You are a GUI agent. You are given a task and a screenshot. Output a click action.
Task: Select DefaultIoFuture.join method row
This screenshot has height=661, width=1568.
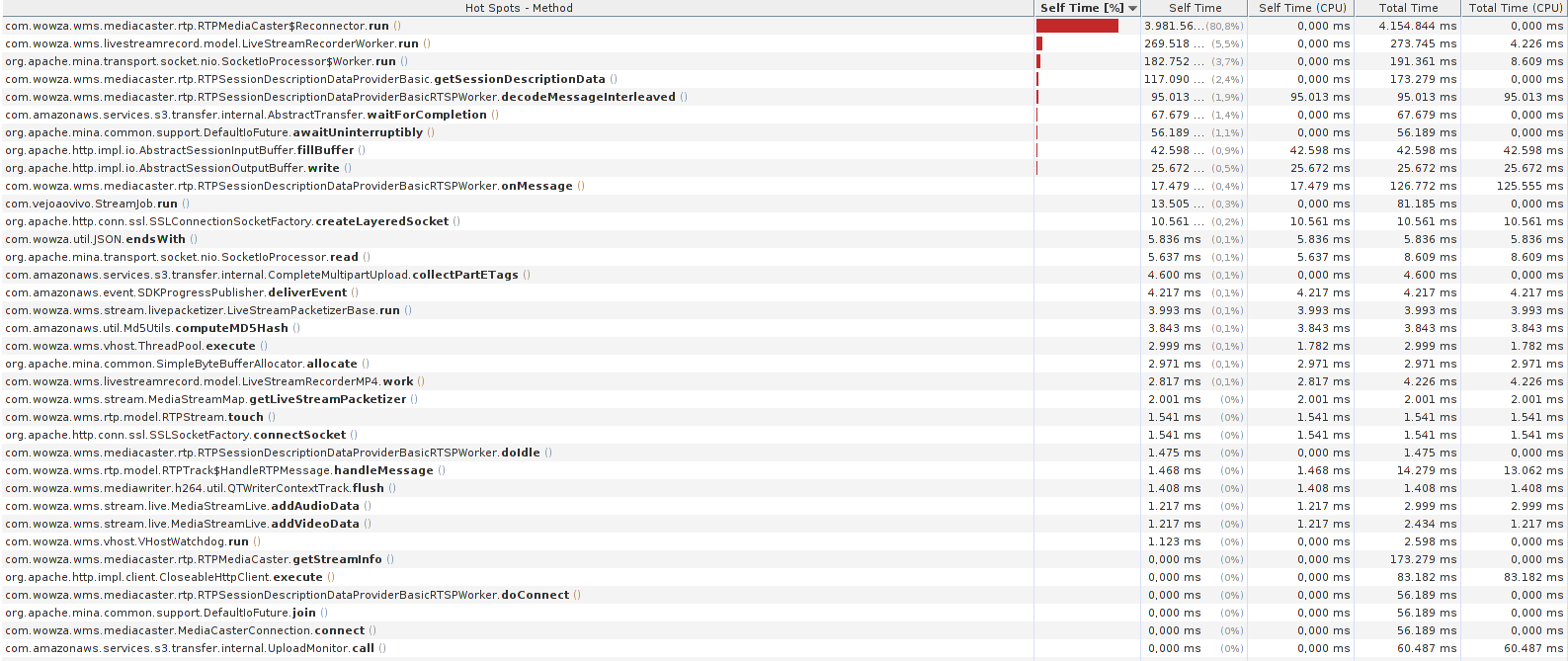pyautogui.click(x=784, y=613)
